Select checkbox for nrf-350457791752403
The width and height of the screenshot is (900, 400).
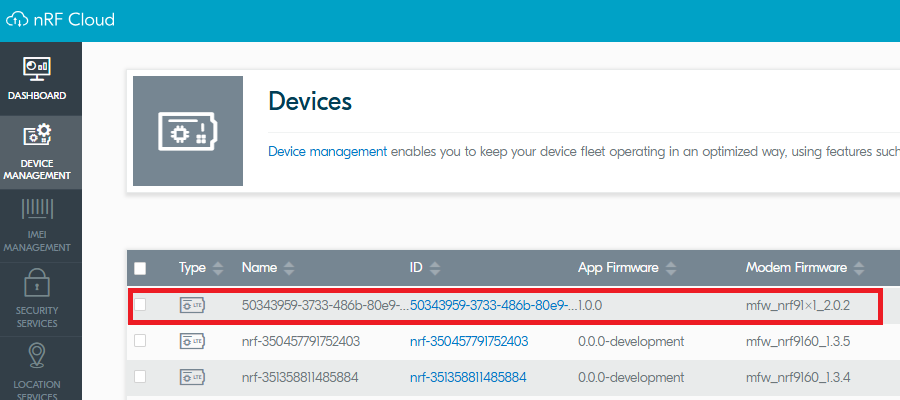140,341
